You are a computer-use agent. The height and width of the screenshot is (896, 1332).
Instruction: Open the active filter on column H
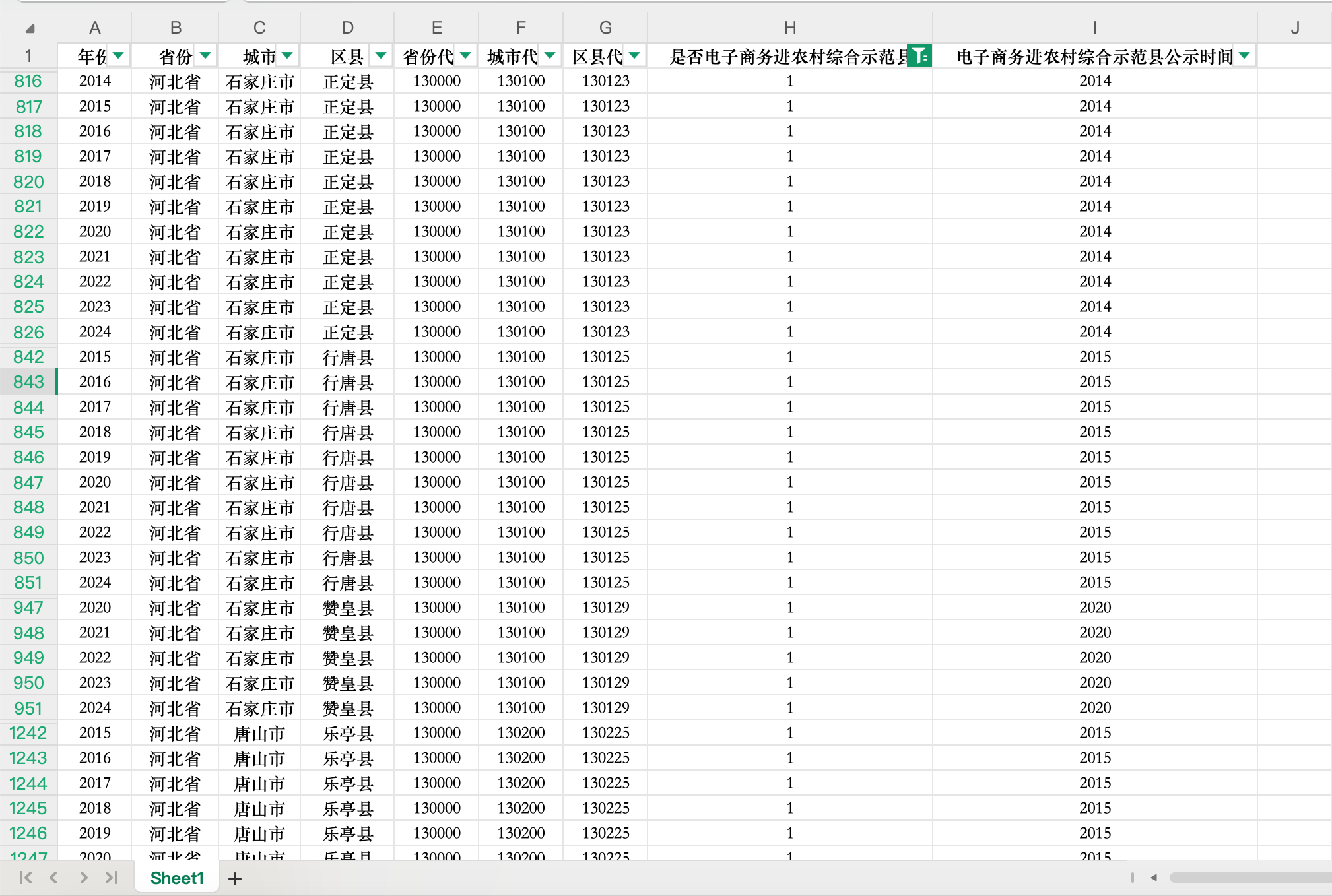coord(919,56)
